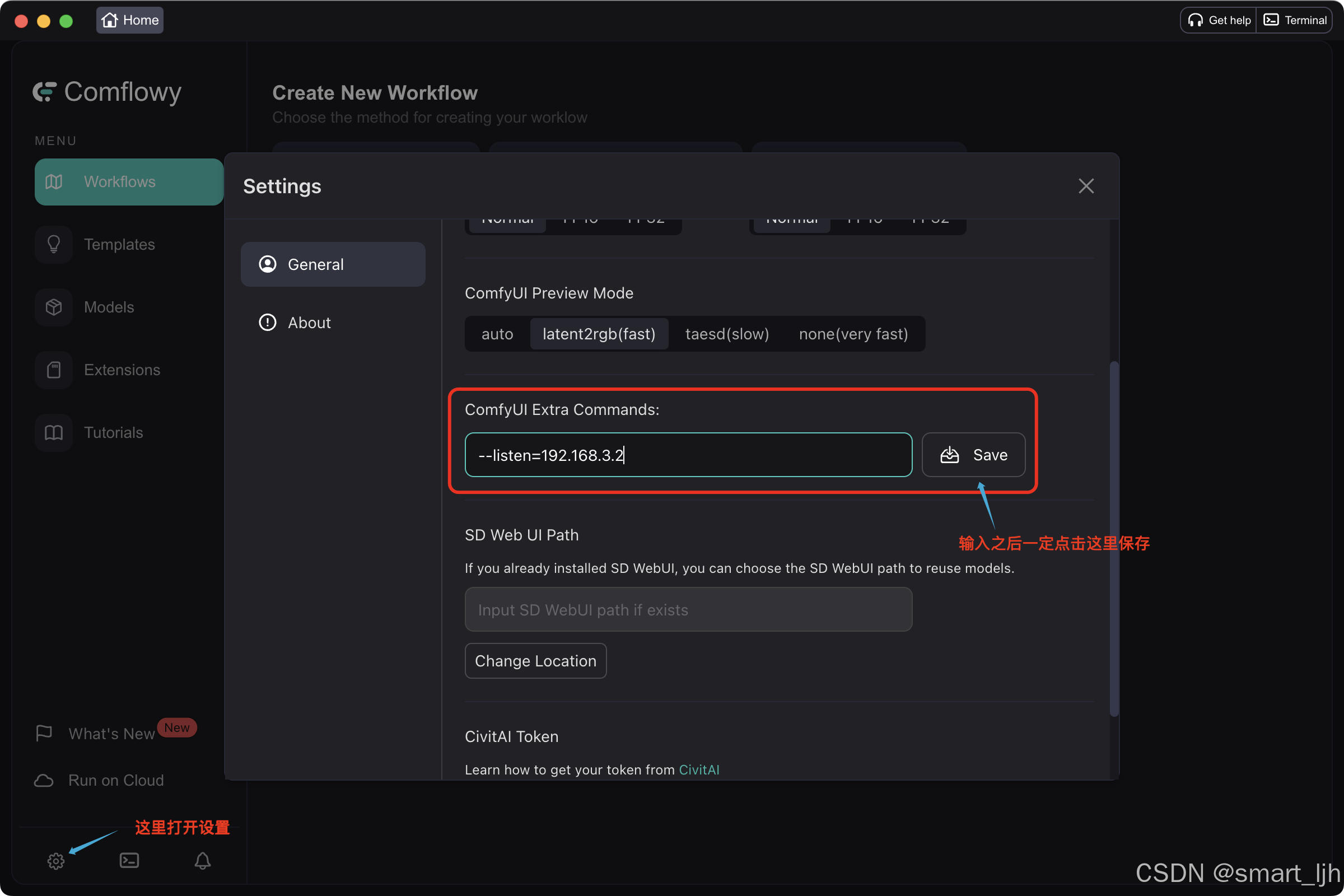Click the settings gear icon
This screenshot has width=1344, height=896.
pyautogui.click(x=55, y=861)
